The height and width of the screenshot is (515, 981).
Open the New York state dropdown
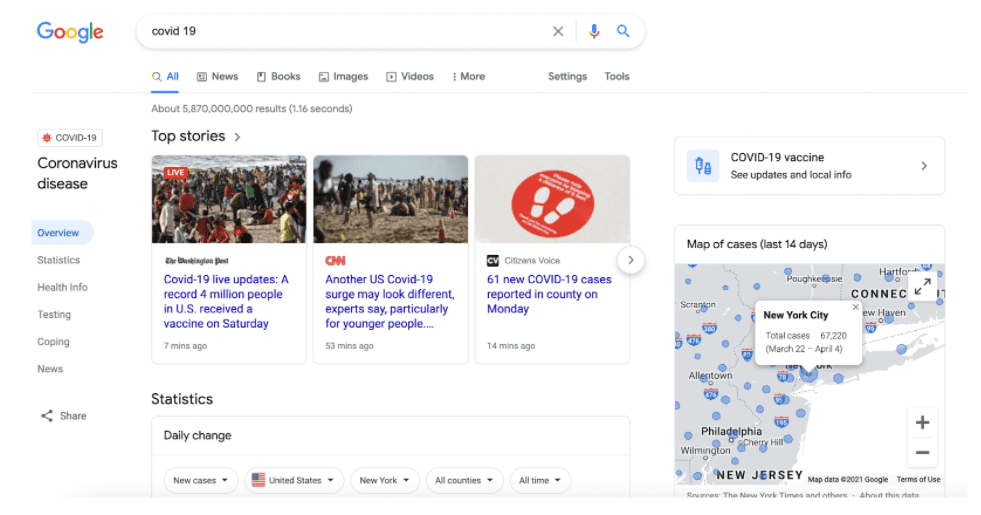point(385,481)
